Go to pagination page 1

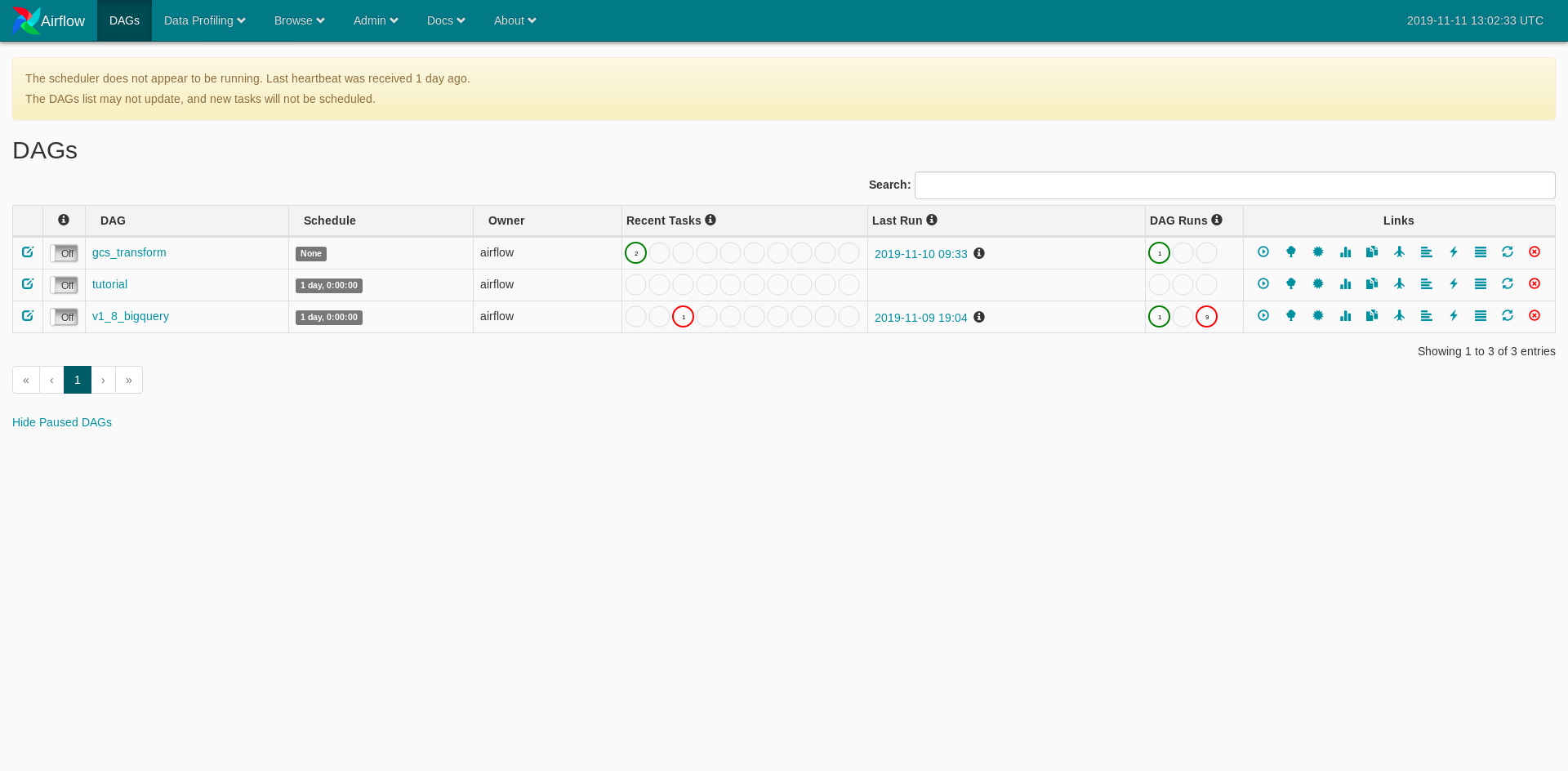point(78,380)
